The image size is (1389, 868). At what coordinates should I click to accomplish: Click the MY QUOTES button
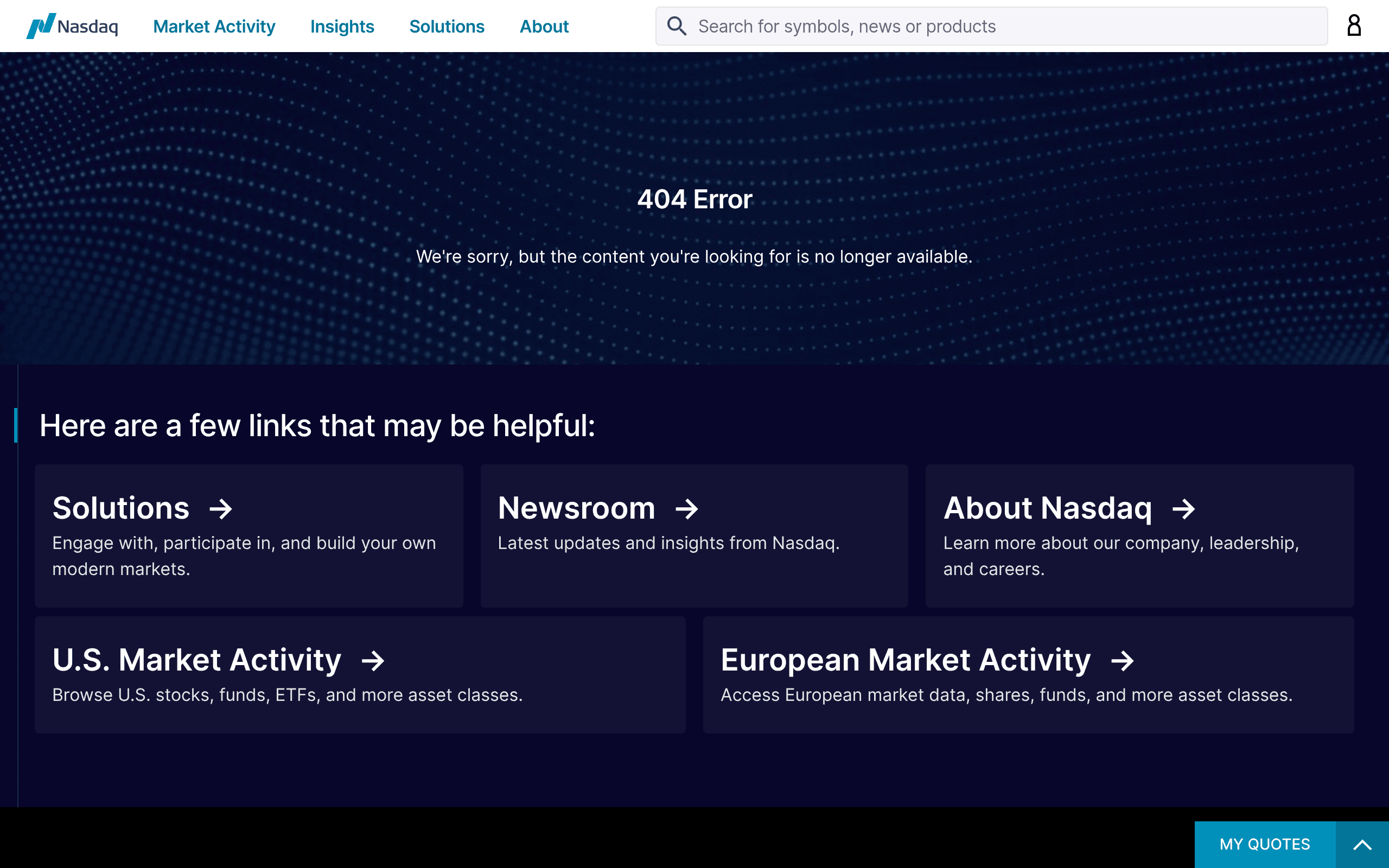tap(1264, 845)
